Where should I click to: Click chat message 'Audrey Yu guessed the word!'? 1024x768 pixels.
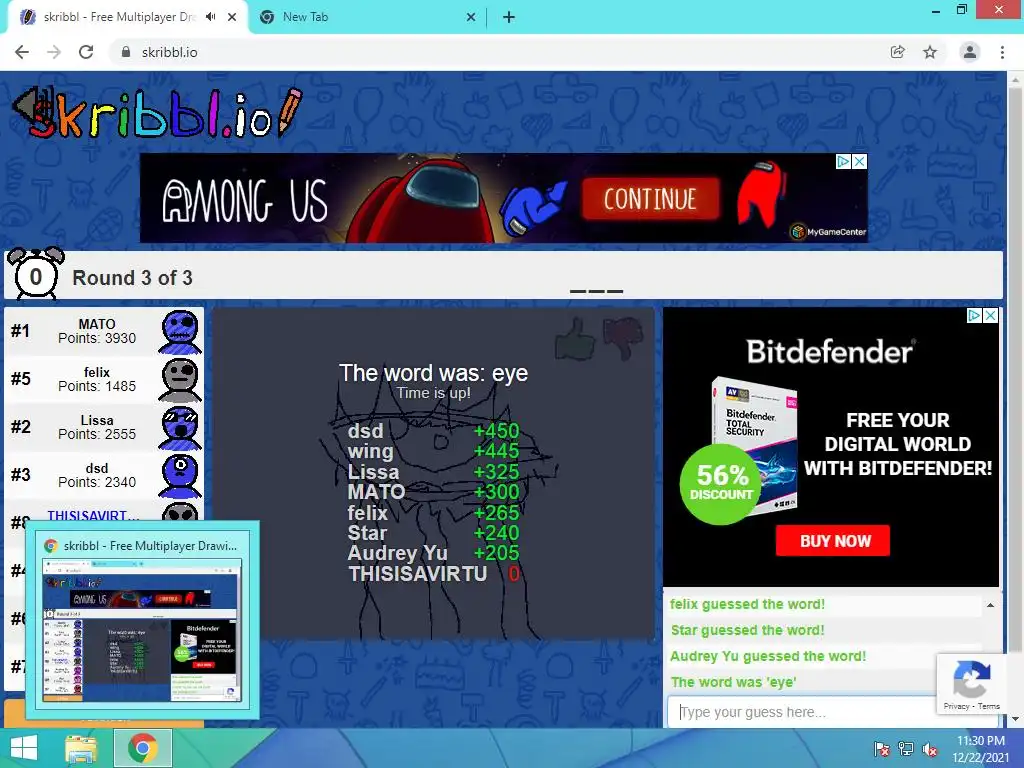768,656
